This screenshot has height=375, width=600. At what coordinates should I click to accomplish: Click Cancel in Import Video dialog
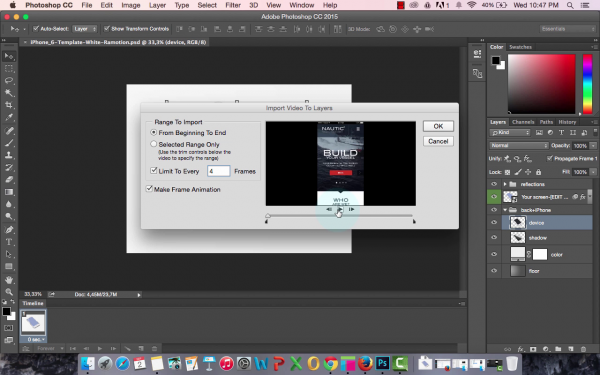[x=438, y=141]
